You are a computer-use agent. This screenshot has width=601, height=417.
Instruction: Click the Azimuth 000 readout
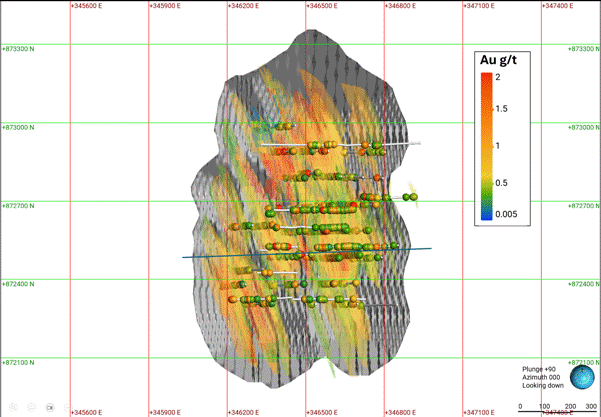(x=541, y=377)
